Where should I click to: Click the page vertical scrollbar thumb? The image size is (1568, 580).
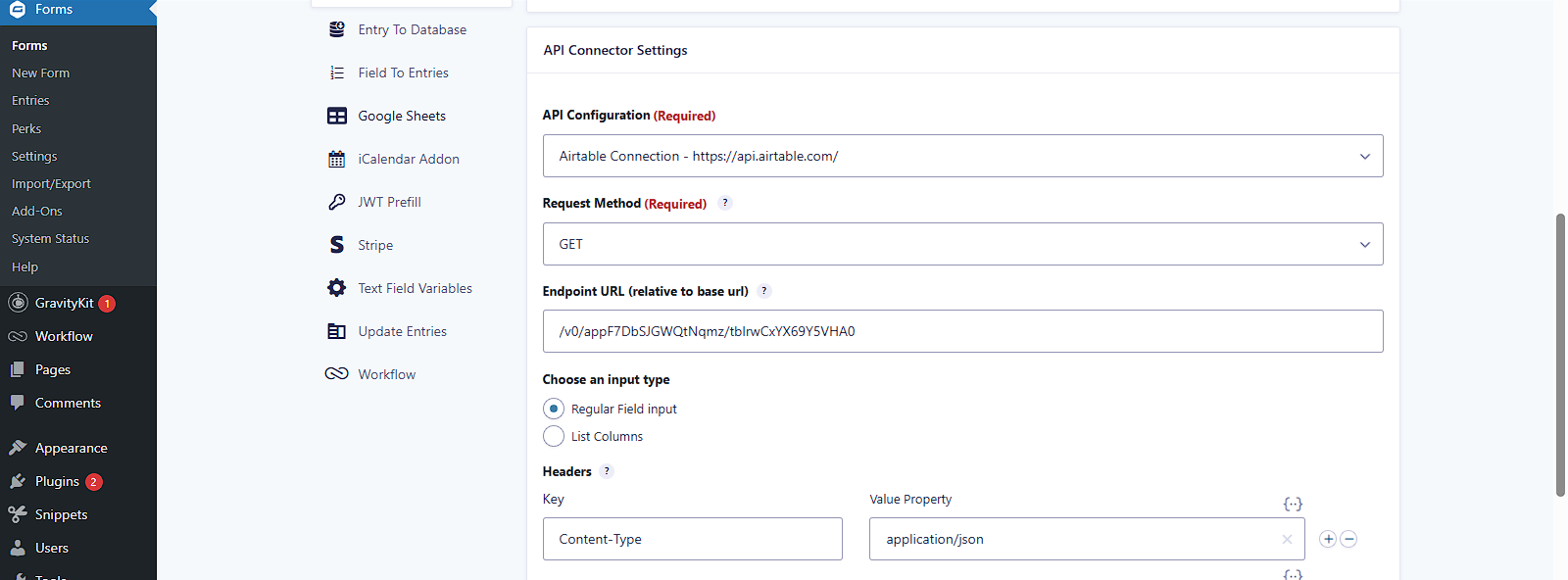tap(1560, 355)
